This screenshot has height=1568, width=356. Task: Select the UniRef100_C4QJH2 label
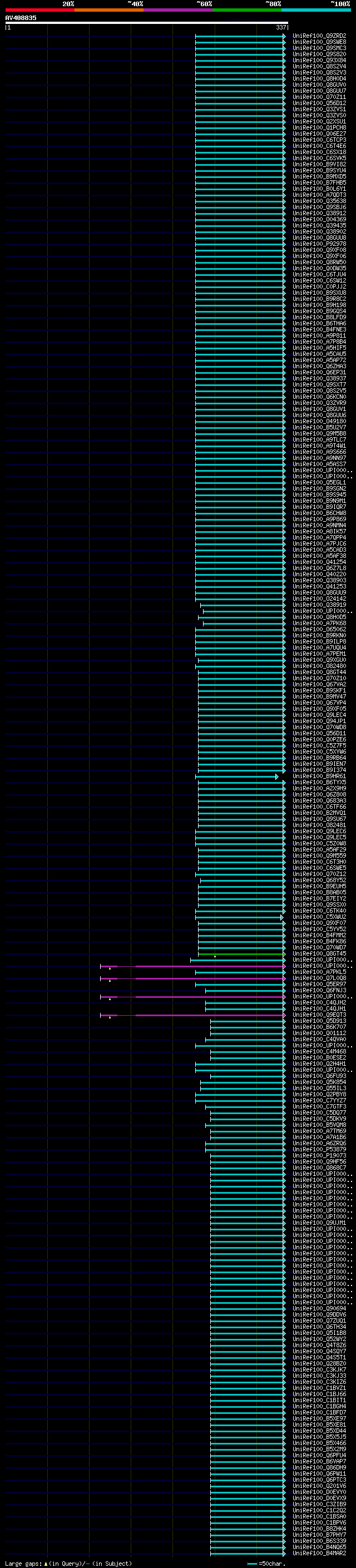tap(319, 1003)
